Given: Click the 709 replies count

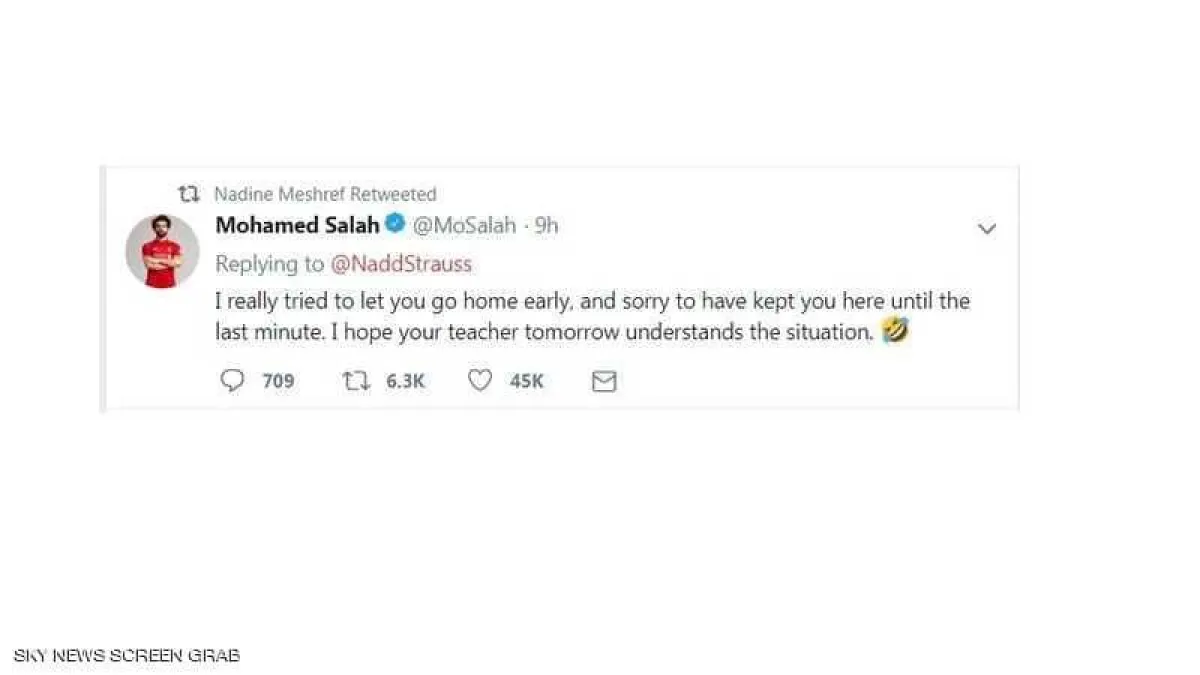Looking at the screenshot, I should [278, 381].
